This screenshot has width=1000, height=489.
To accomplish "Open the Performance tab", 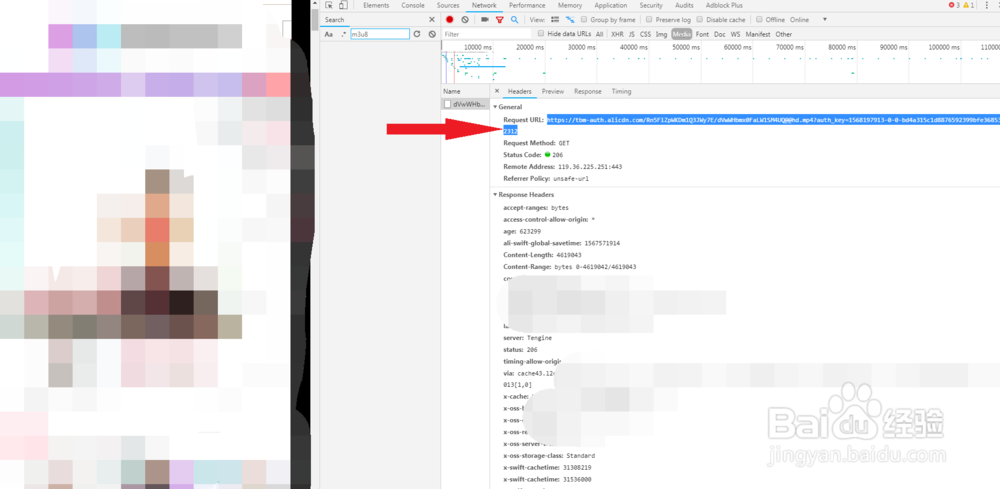I will pos(527,5).
